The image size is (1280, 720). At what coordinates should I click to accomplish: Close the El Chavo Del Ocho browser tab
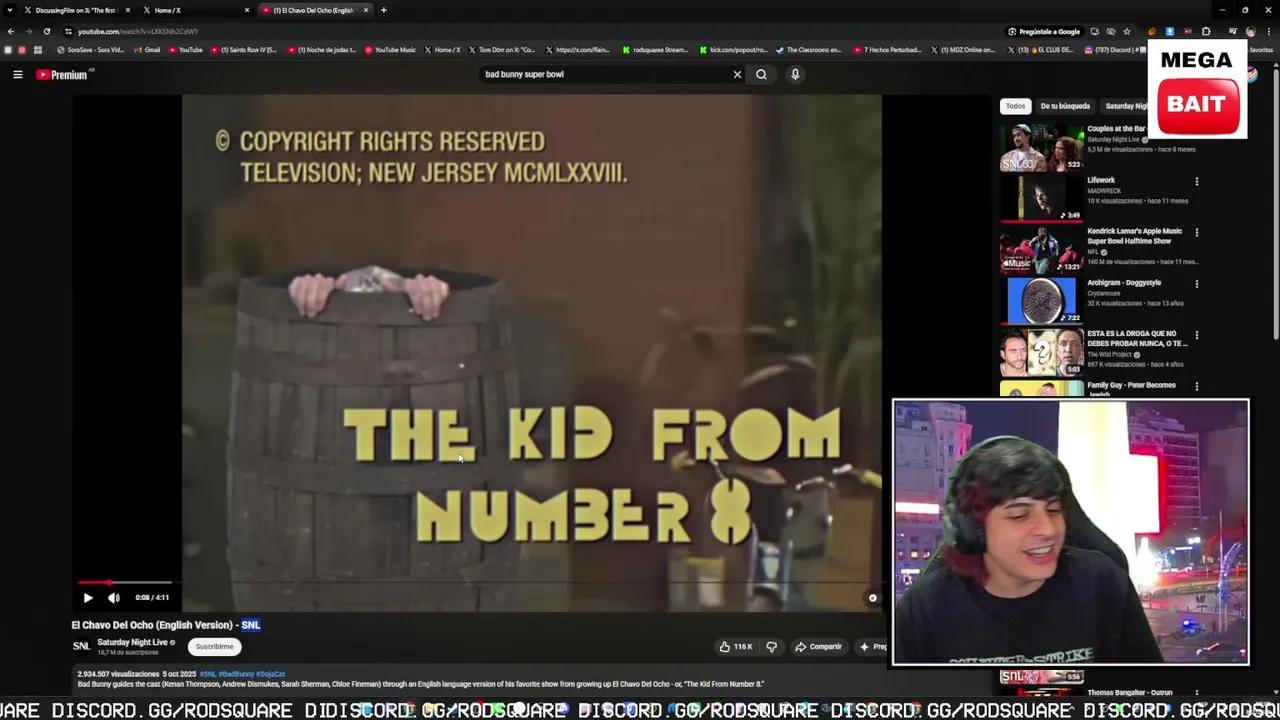[365, 10]
